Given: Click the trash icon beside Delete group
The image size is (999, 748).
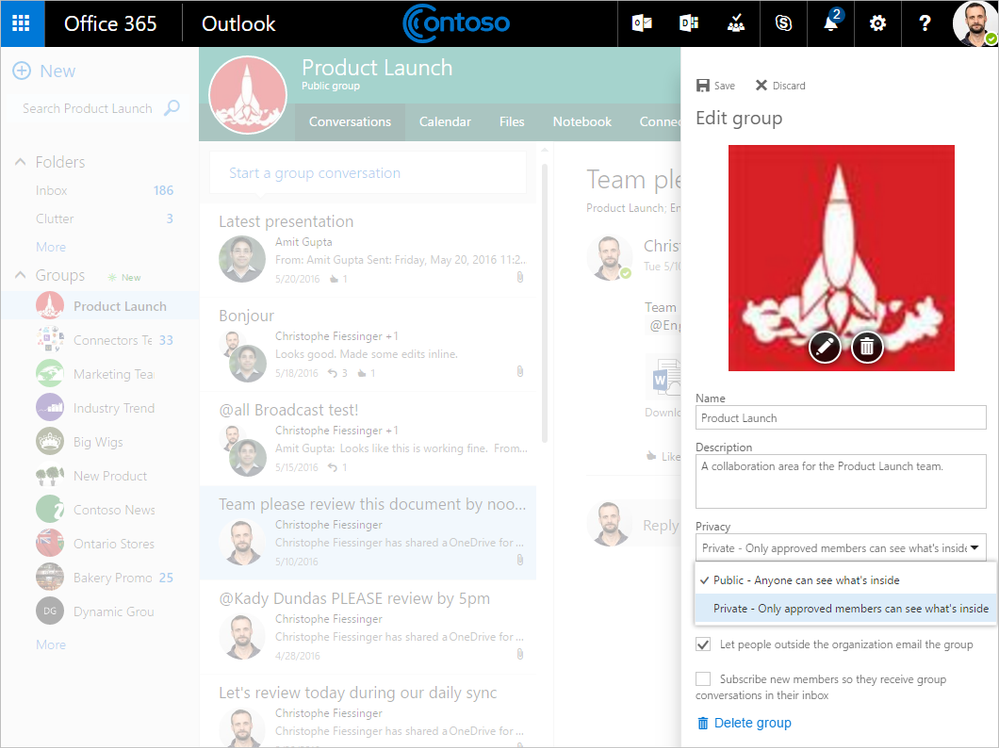Looking at the screenshot, I should (x=703, y=723).
